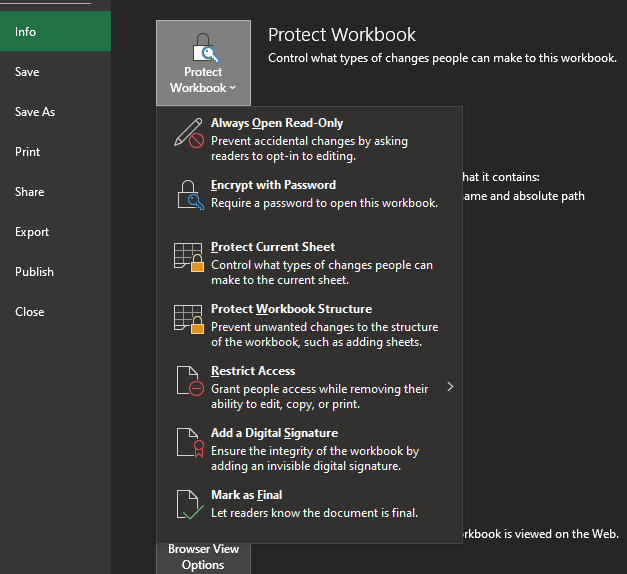Open the Browser View Options button
The image size is (627, 574).
(203, 557)
